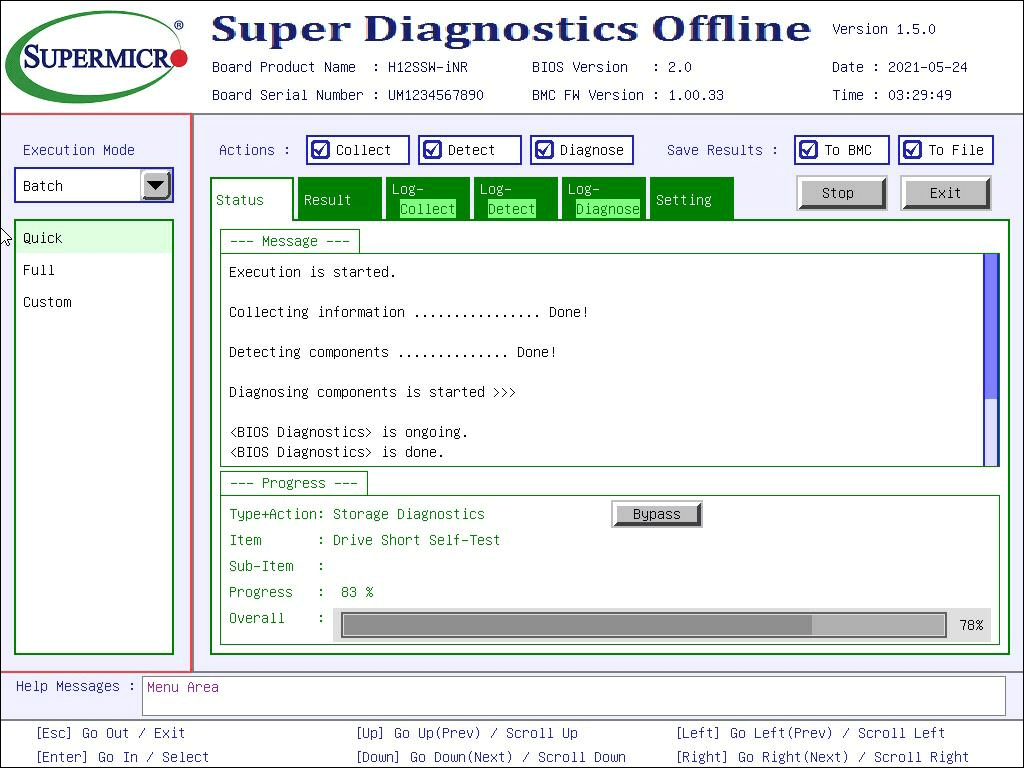Select the Status tab
This screenshot has height=768, width=1024.
click(x=251, y=199)
